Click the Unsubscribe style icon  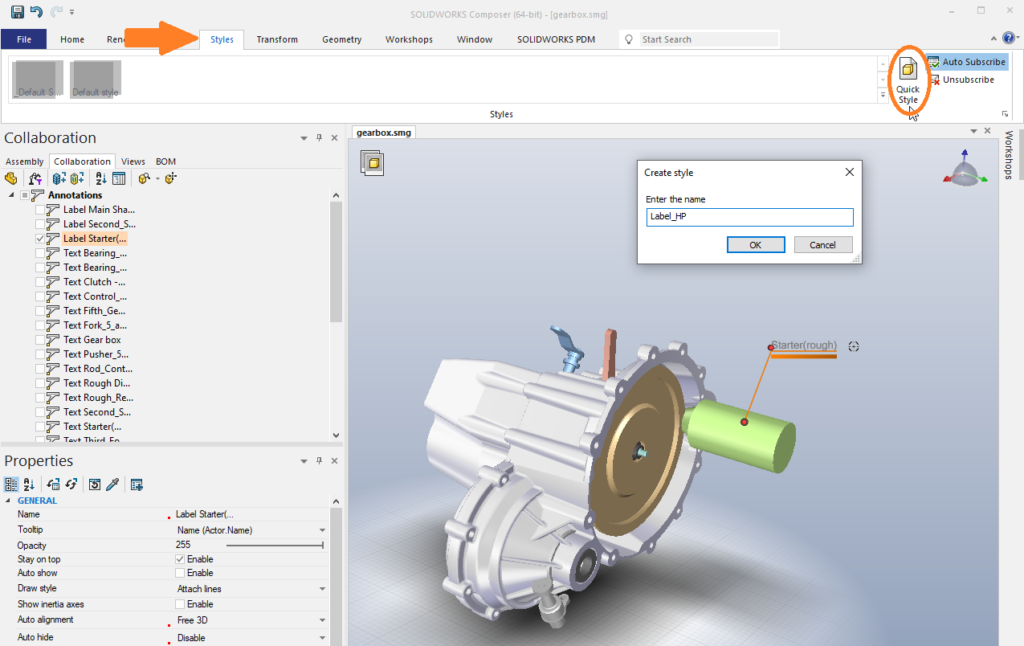coord(934,80)
